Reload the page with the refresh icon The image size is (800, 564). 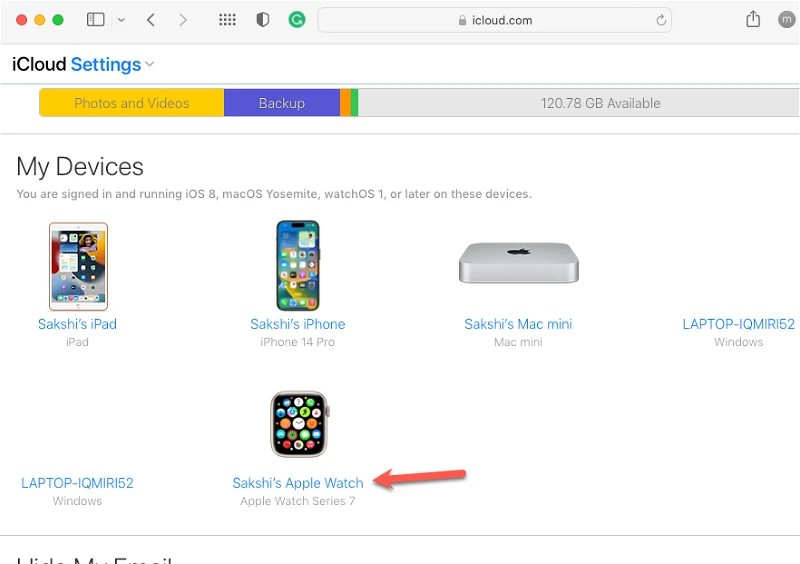pyautogui.click(x=661, y=20)
